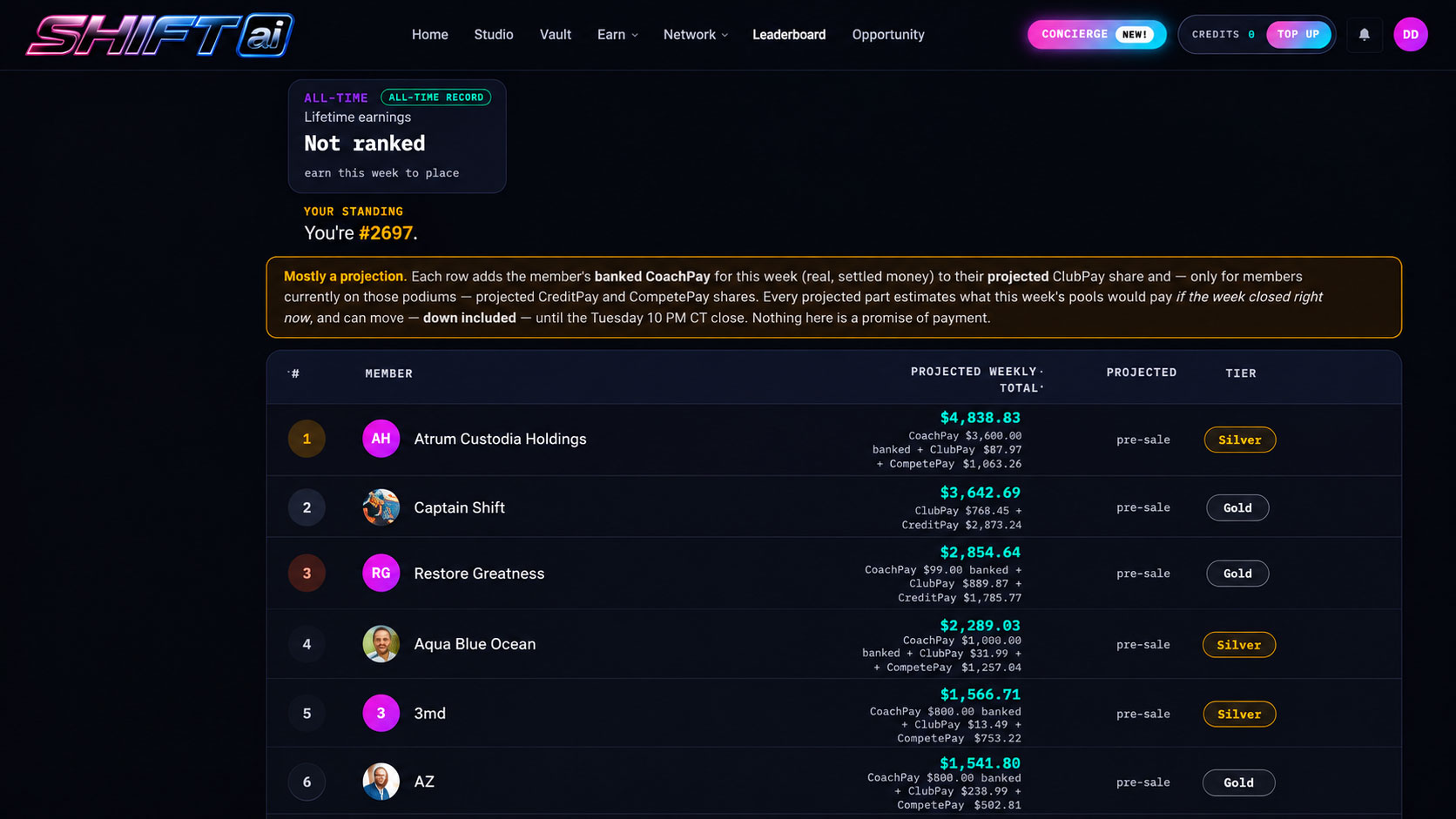Click Silver tier badge for Atrum Custodia
The width and height of the screenshot is (1456, 819).
[1240, 440]
